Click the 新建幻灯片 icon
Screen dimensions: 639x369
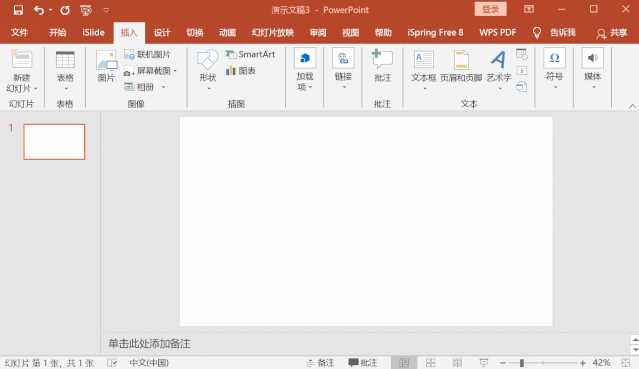point(22,59)
